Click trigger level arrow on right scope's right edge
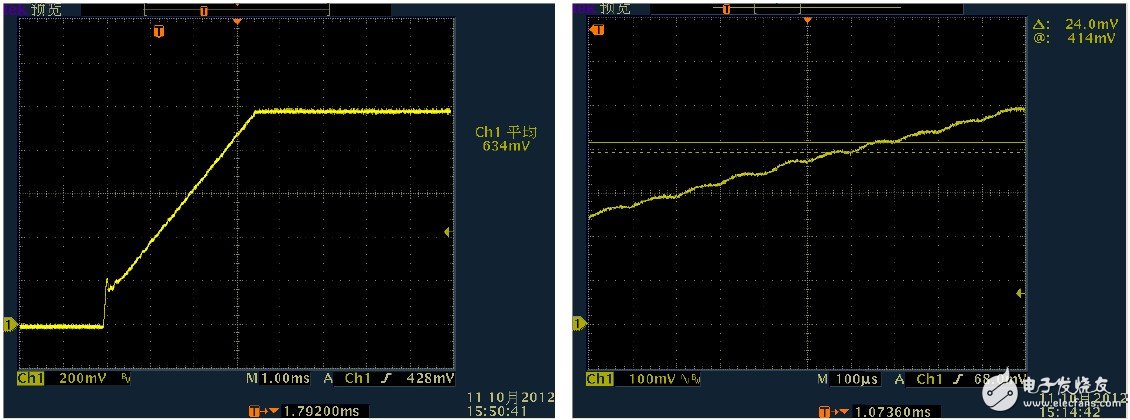The height and width of the screenshot is (420, 1130). coord(1019,293)
